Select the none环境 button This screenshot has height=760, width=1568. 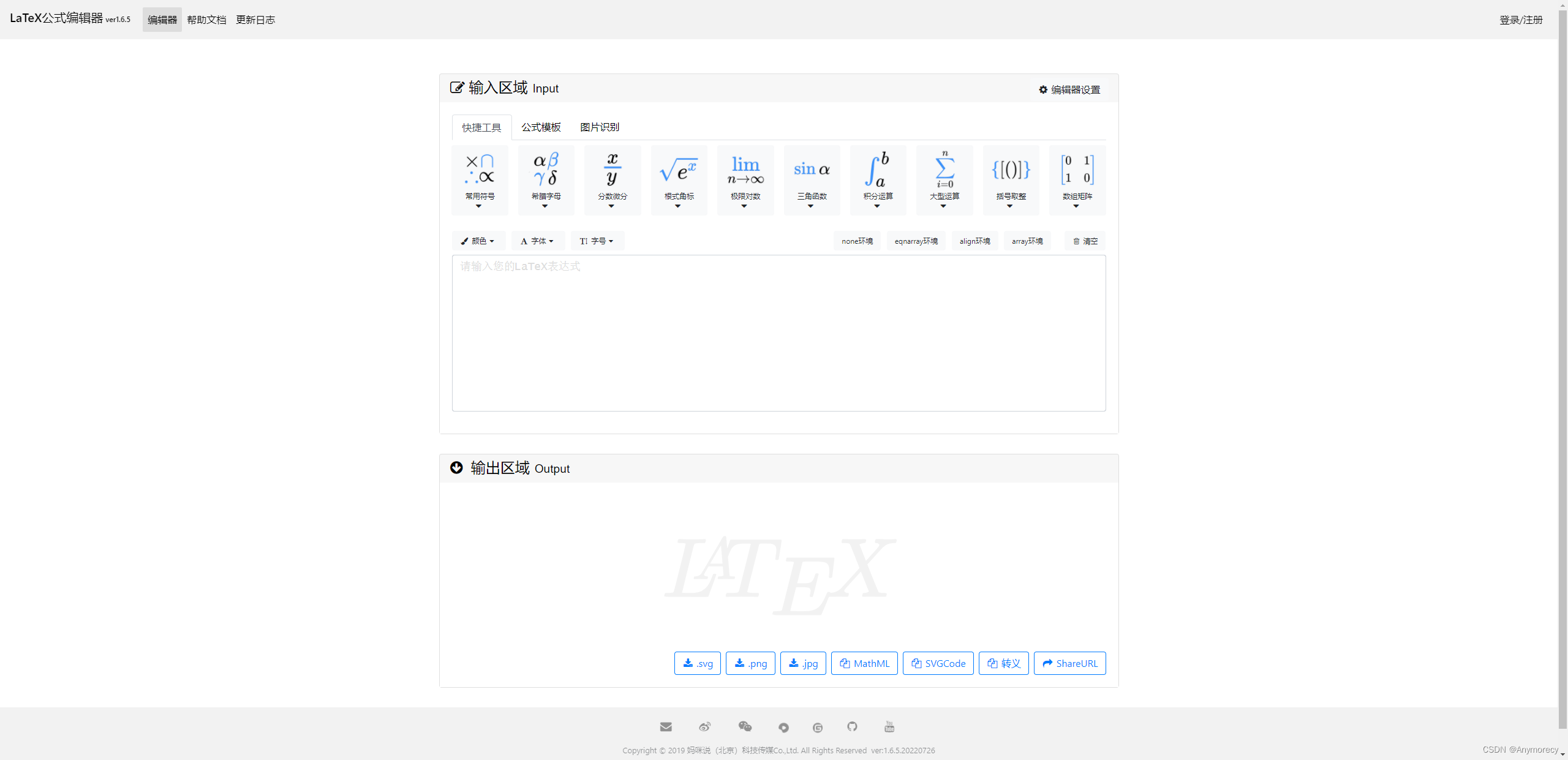pyautogui.click(x=857, y=241)
